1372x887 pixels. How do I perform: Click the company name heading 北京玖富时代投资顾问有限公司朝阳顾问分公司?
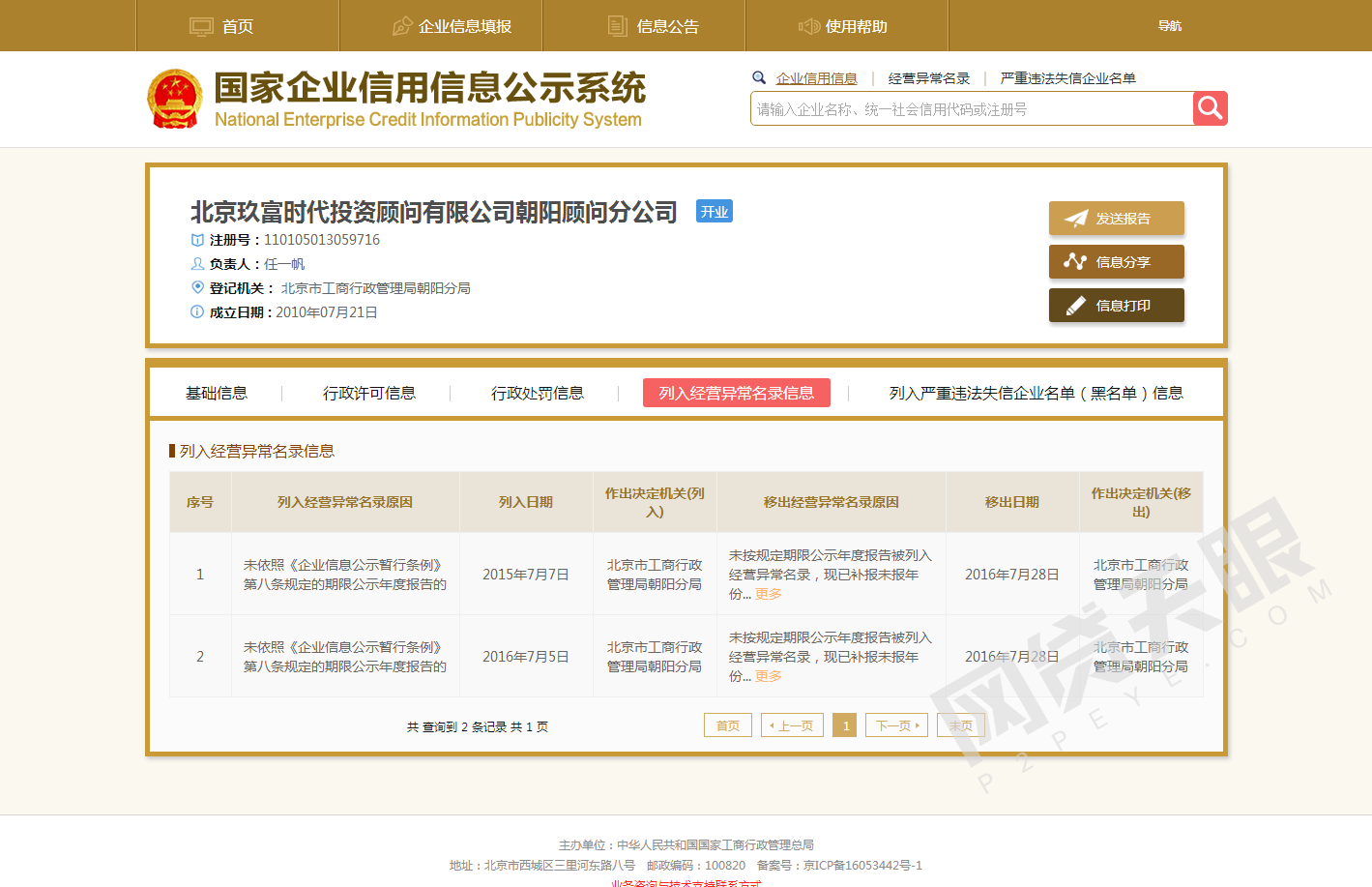pyautogui.click(x=434, y=212)
